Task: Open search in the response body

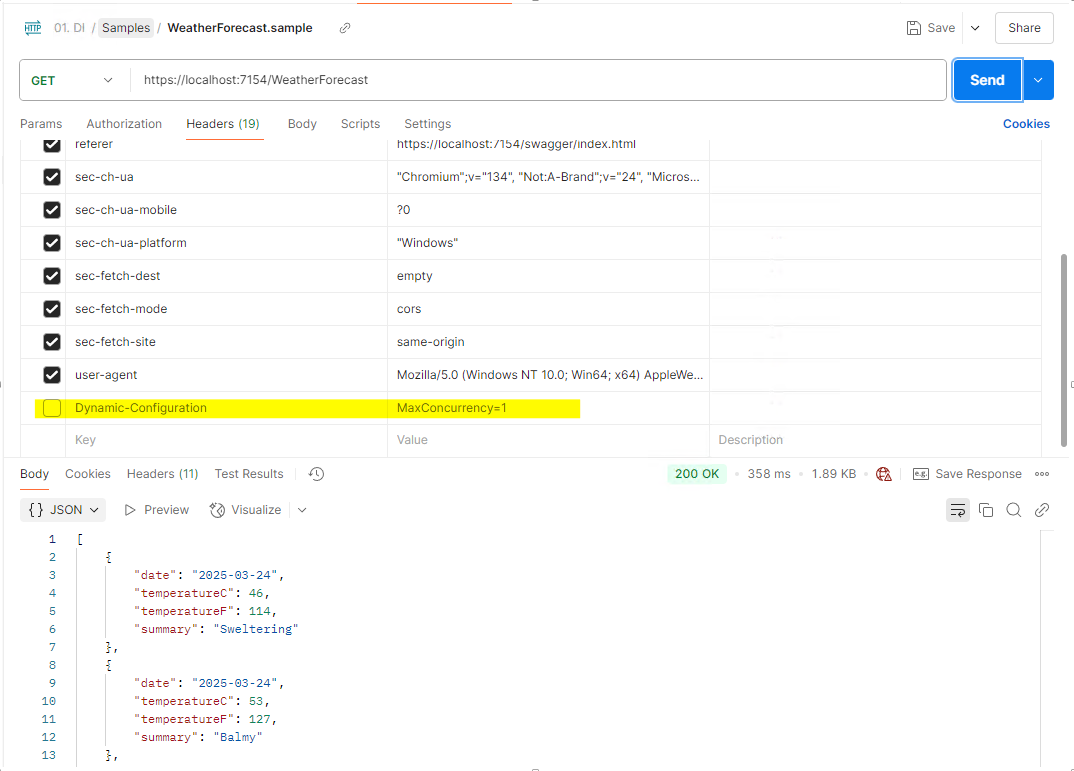Action: pyautogui.click(x=1013, y=510)
